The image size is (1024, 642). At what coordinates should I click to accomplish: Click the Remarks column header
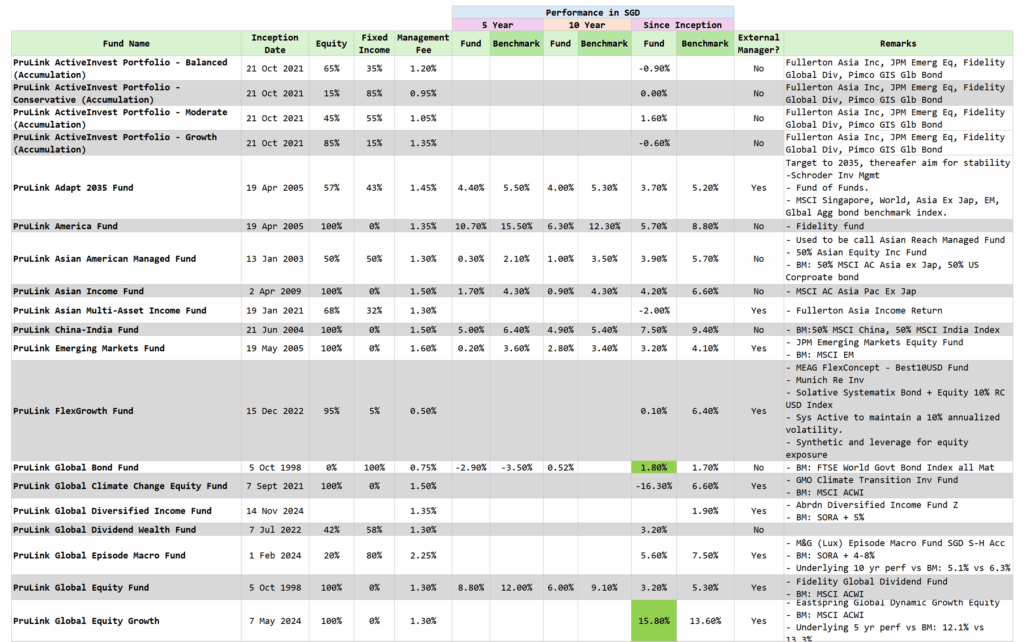897,44
